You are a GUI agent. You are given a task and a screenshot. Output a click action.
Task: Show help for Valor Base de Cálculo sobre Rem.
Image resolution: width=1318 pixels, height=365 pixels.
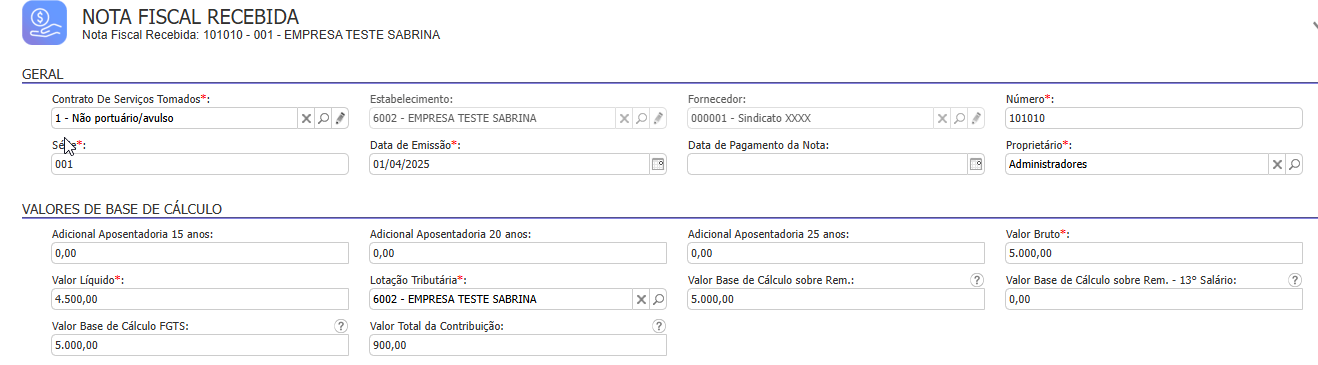977,280
